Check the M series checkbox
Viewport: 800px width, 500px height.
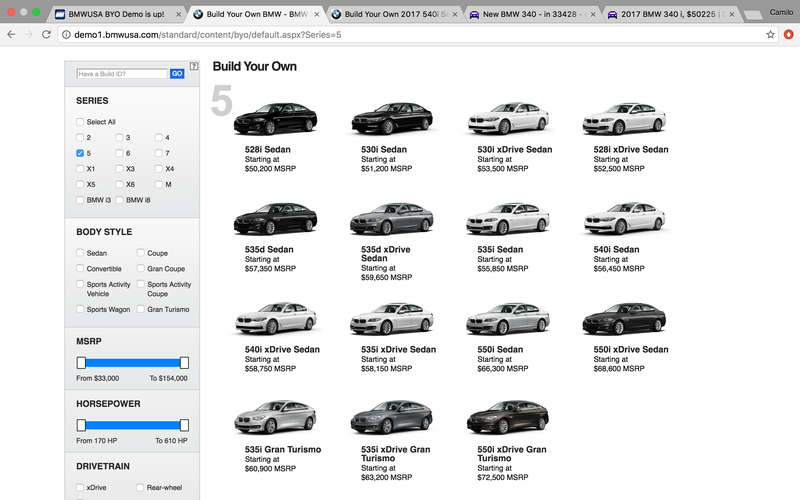(159, 184)
